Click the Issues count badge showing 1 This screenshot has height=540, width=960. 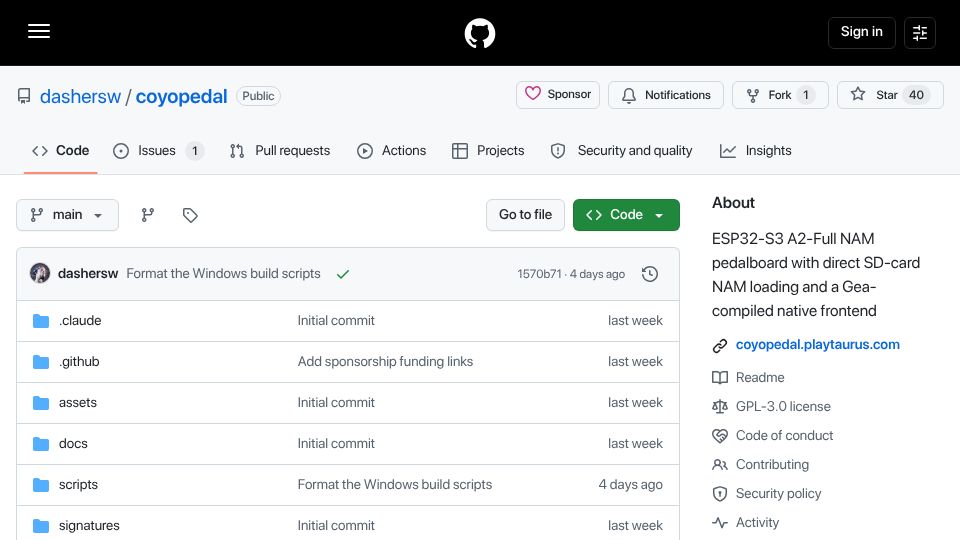(195, 151)
